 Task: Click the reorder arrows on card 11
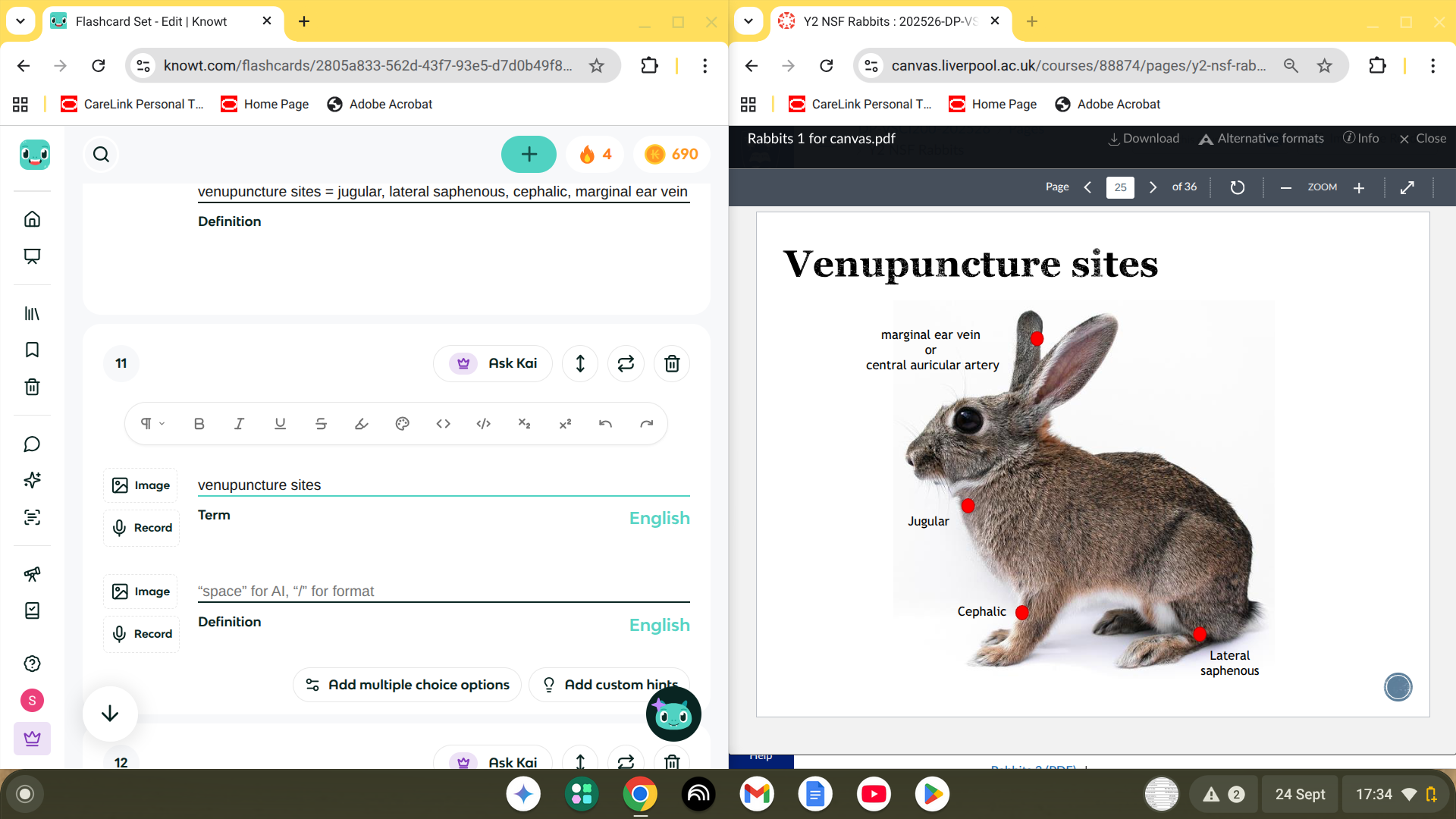click(x=580, y=364)
